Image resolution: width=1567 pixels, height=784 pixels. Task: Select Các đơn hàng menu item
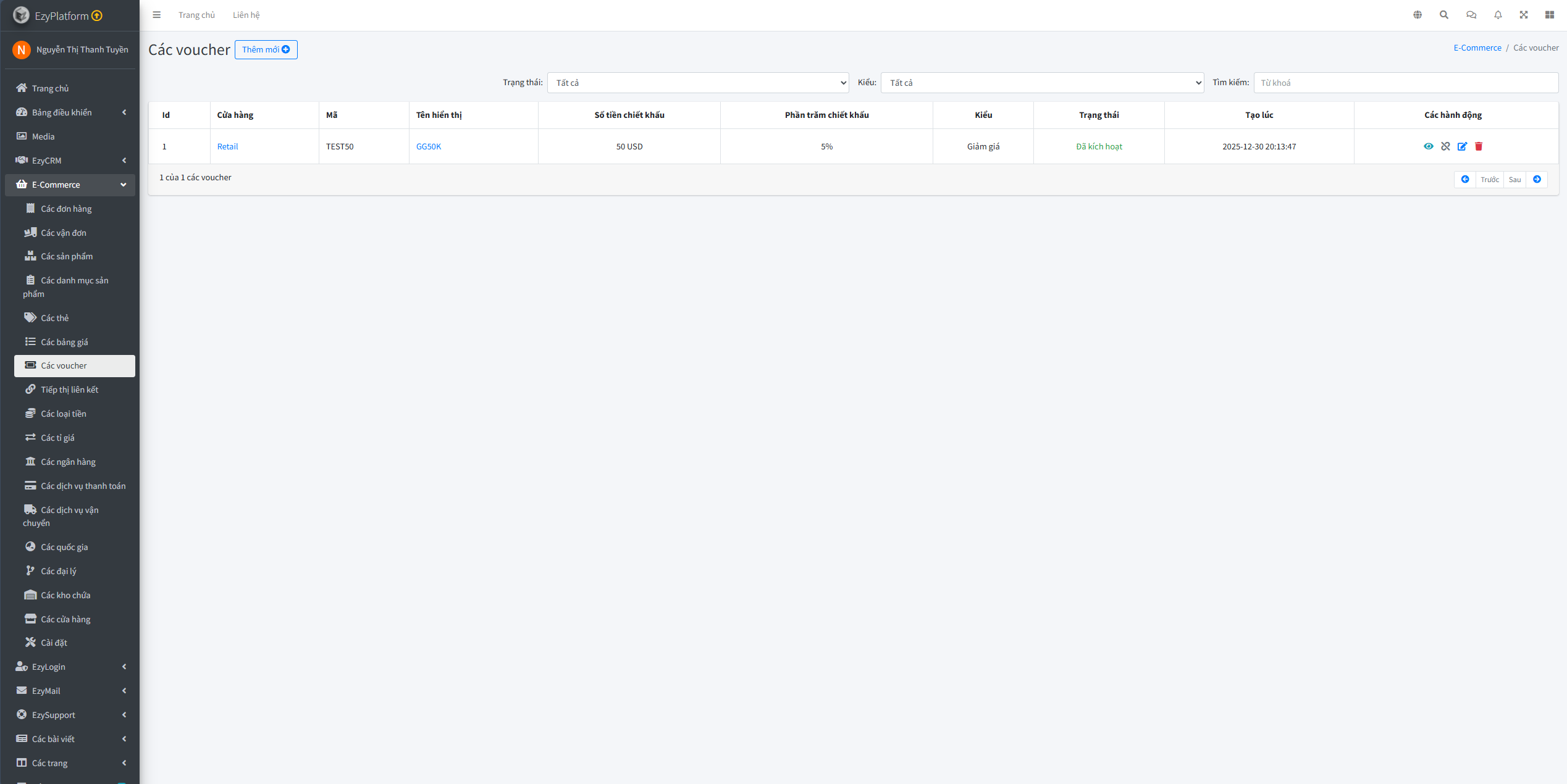66,209
